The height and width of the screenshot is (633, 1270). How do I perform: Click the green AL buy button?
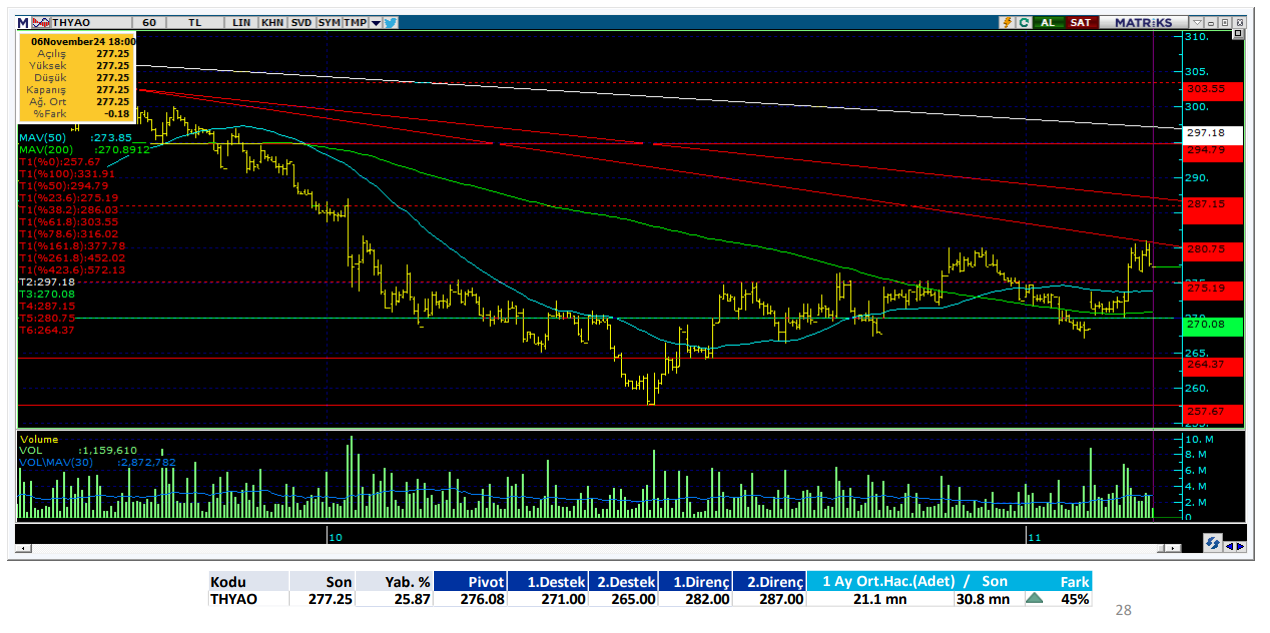tap(1048, 22)
